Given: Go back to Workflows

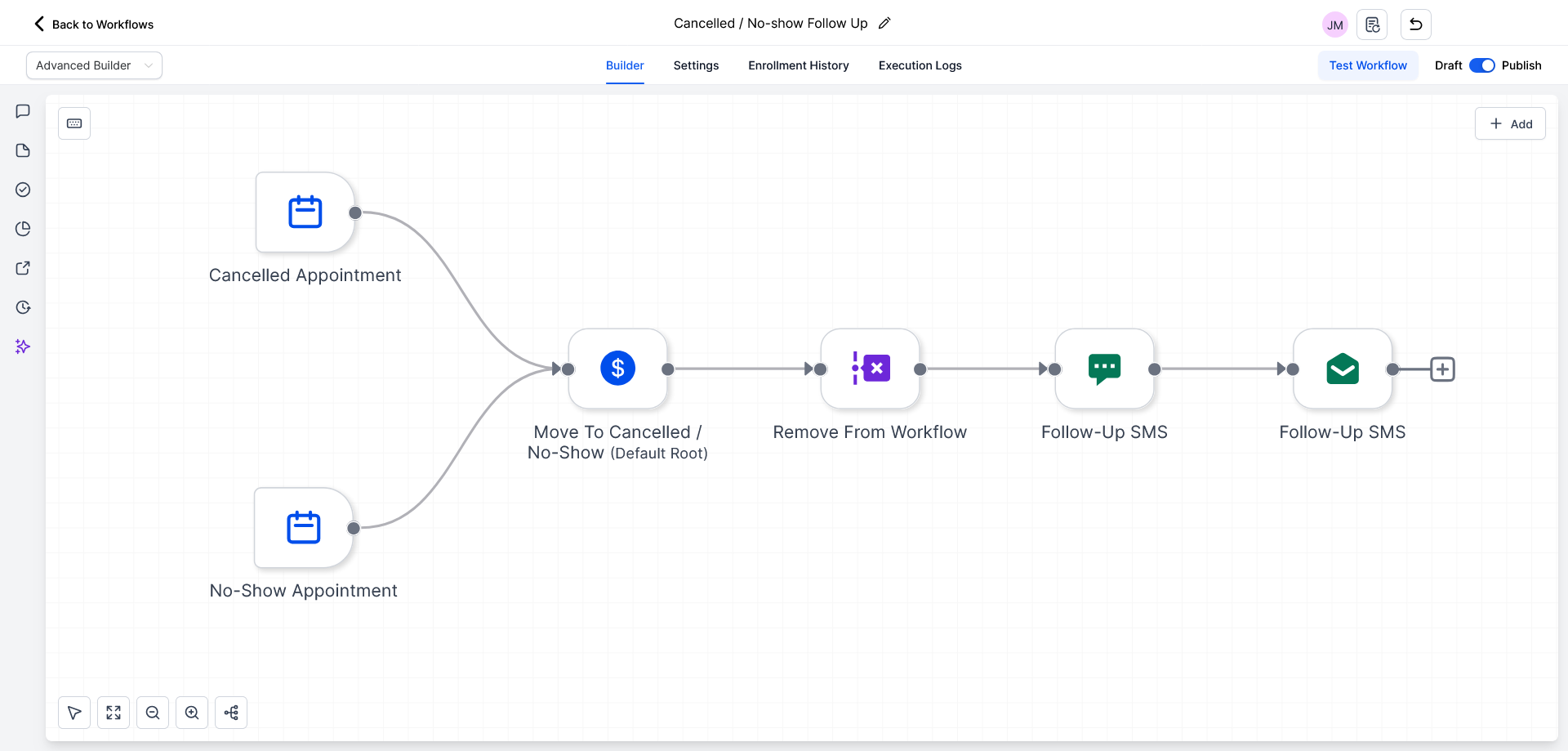Looking at the screenshot, I should click(x=93, y=25).
